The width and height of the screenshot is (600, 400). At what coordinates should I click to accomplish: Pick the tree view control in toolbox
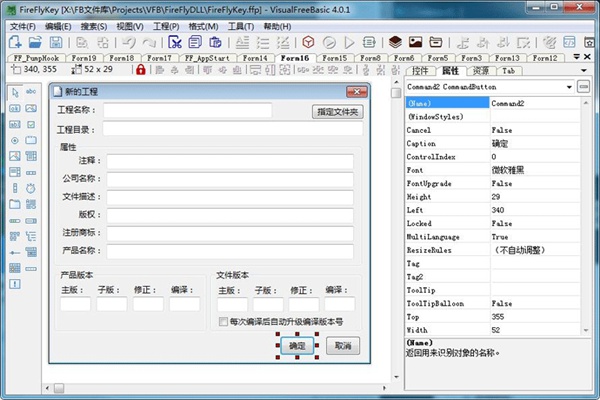(x=31, y=236)
